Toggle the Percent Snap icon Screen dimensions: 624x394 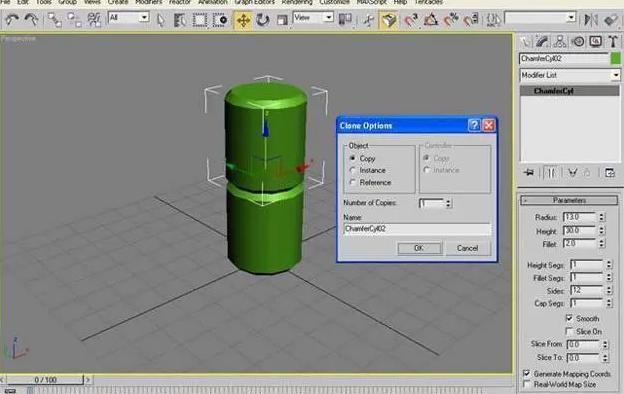451,19
